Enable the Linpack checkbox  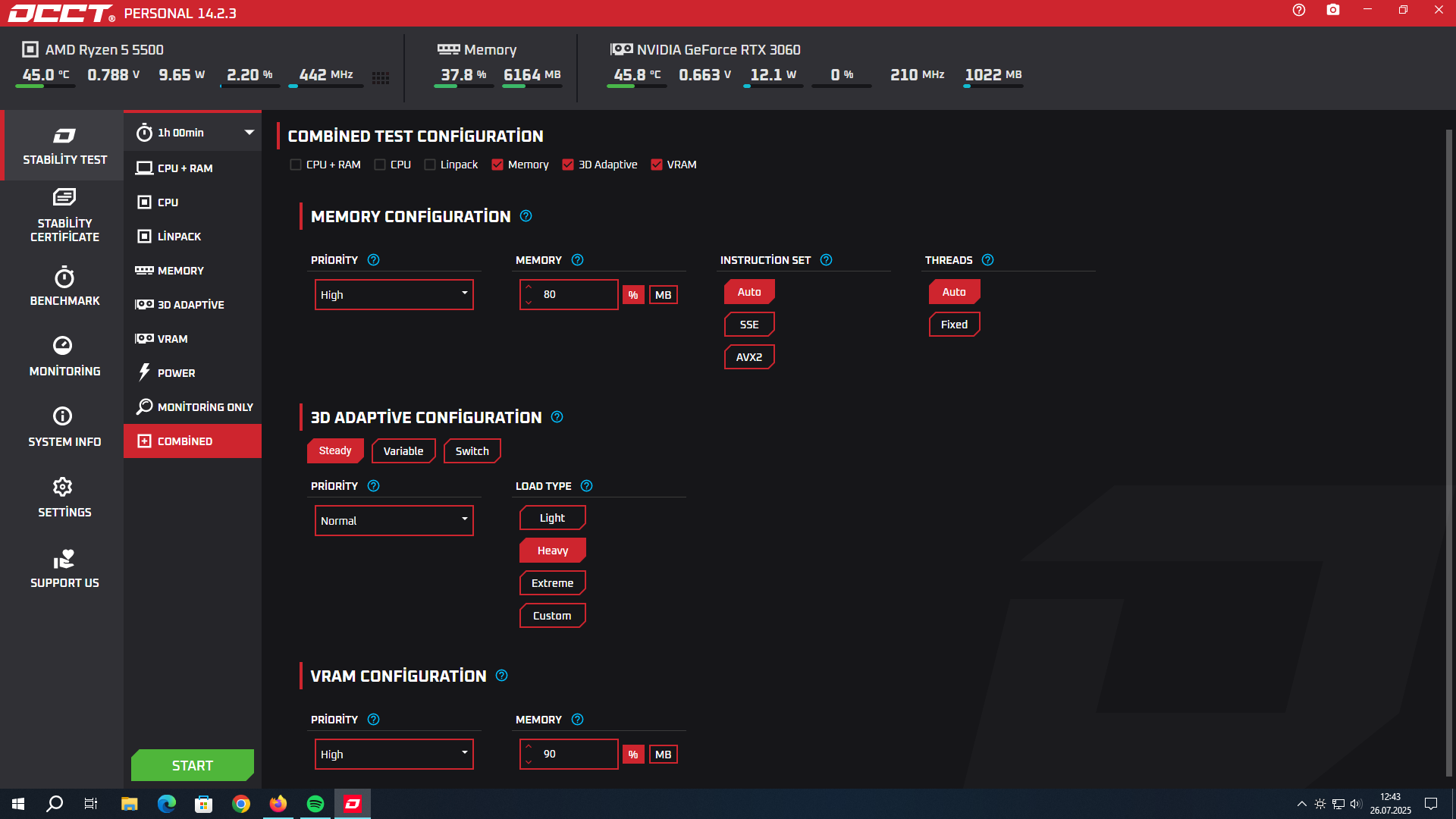[430, 165]
